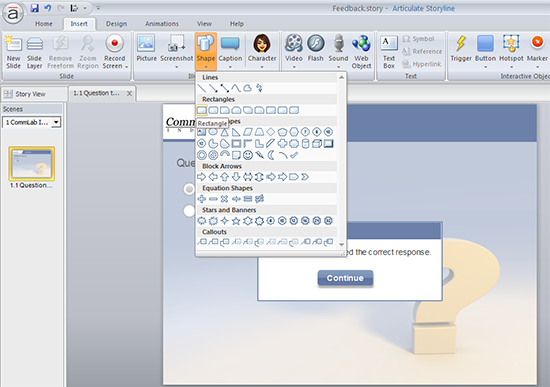Select the second radio button on slide
This screenshot has width=550, height=387.
click(189, 211)
